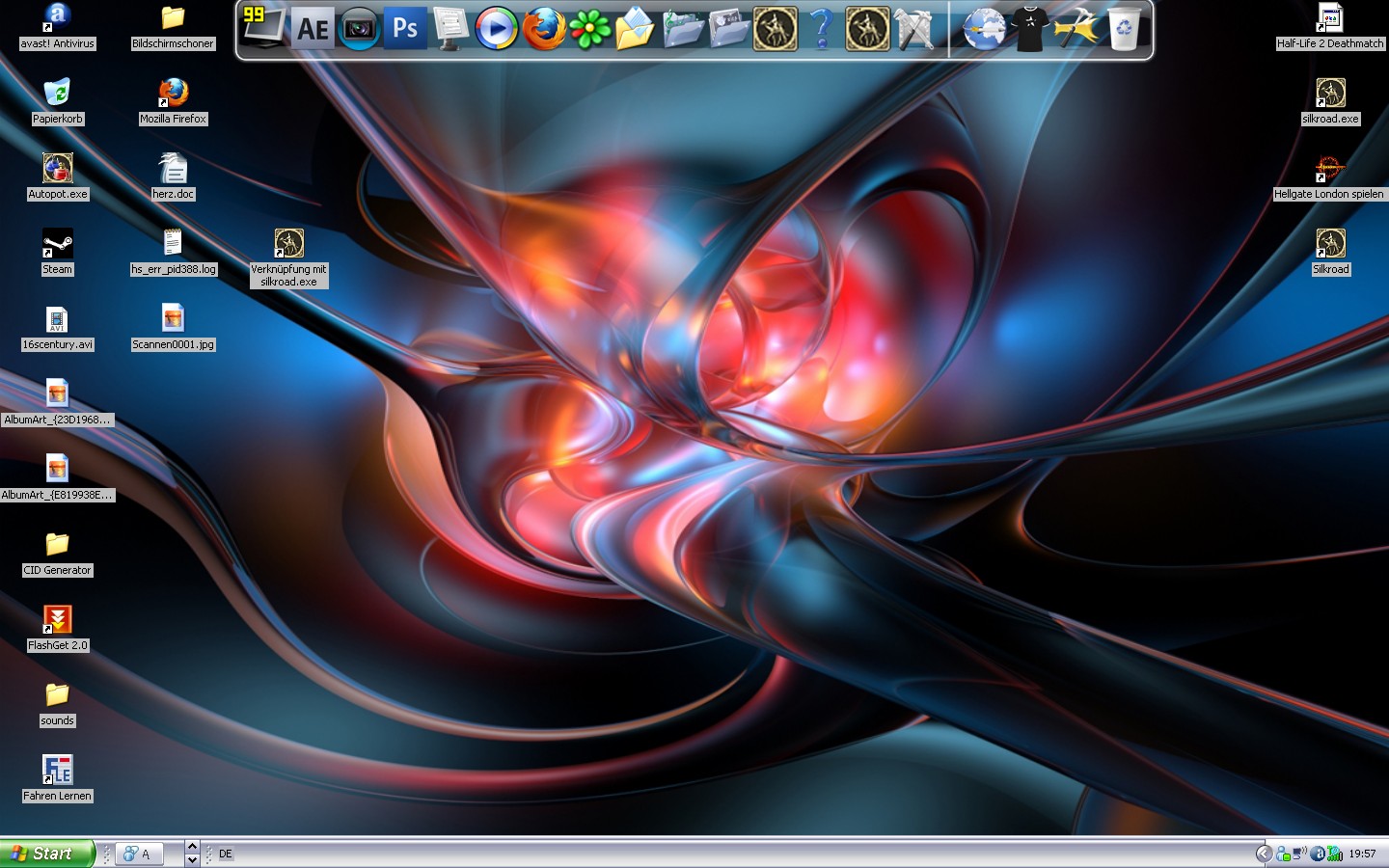Select the Hellgate London spielen shortcut
The width and height of the screenshot is (1389, 868).
point(1329,170)
